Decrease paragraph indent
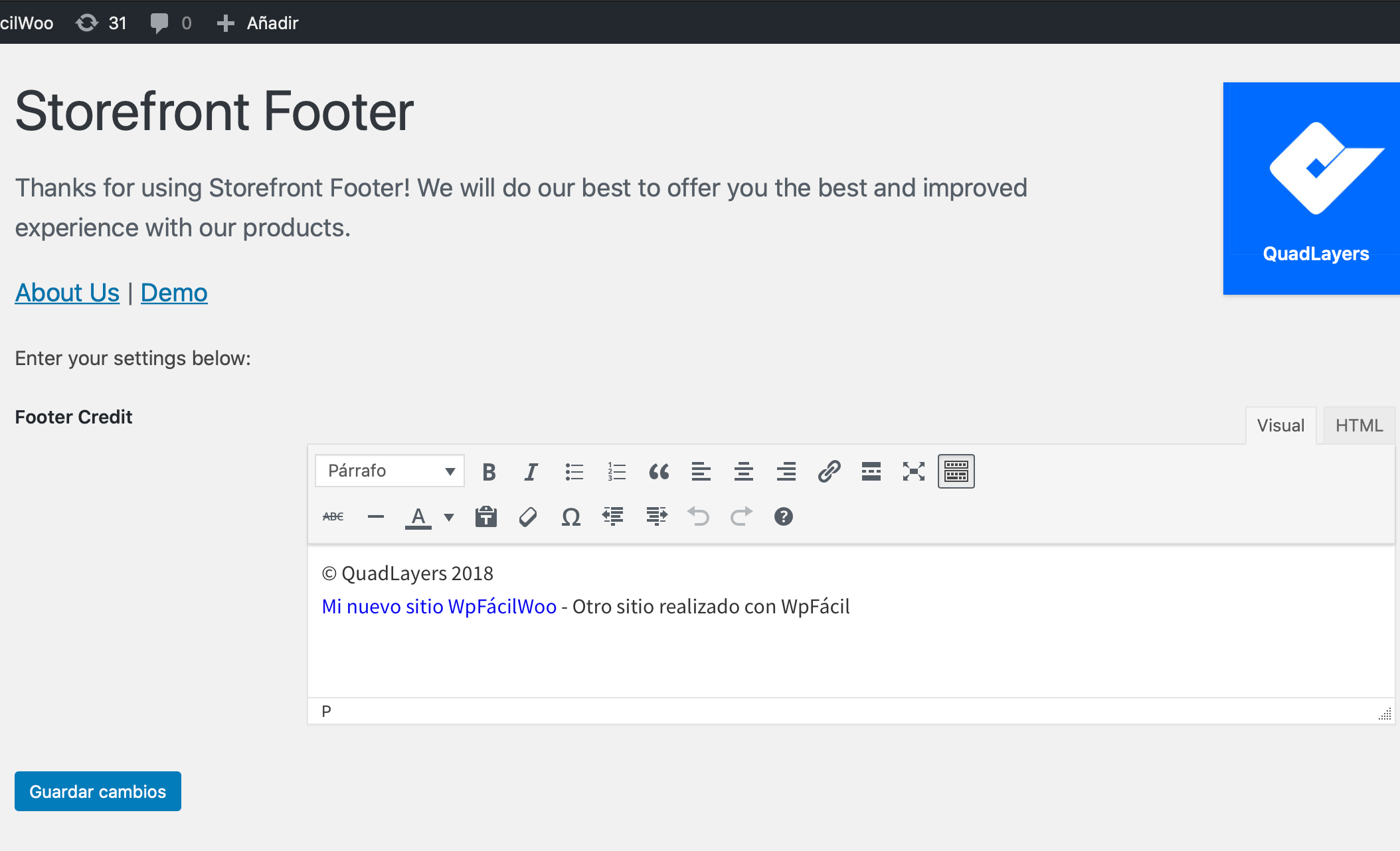 coord(614,516)
